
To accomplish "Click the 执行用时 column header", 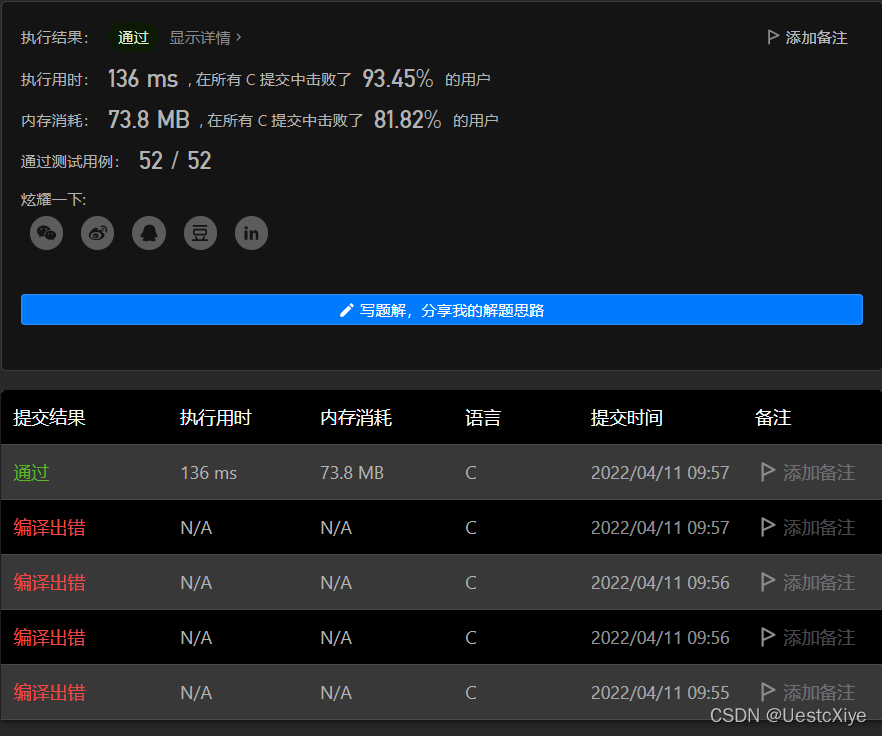I will coord(216,418).
